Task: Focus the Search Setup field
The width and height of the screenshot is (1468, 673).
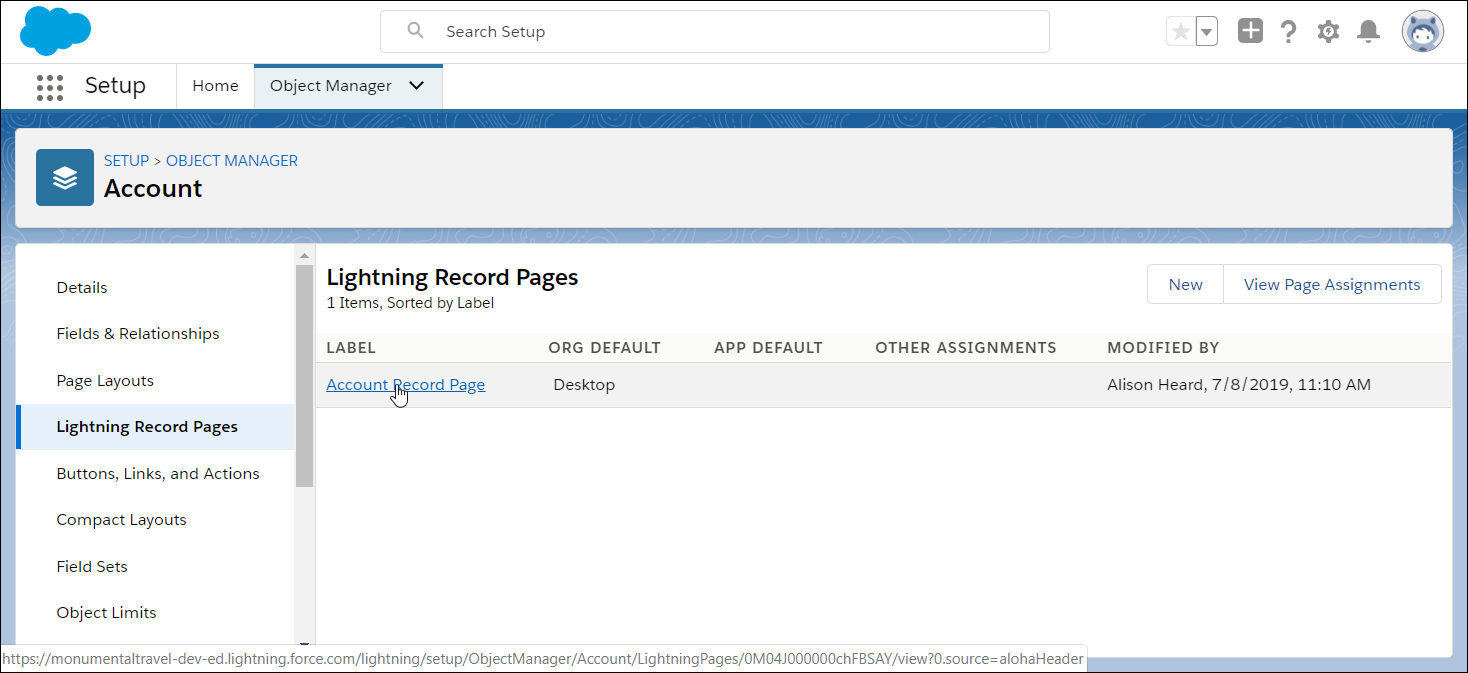Action: 715,32
